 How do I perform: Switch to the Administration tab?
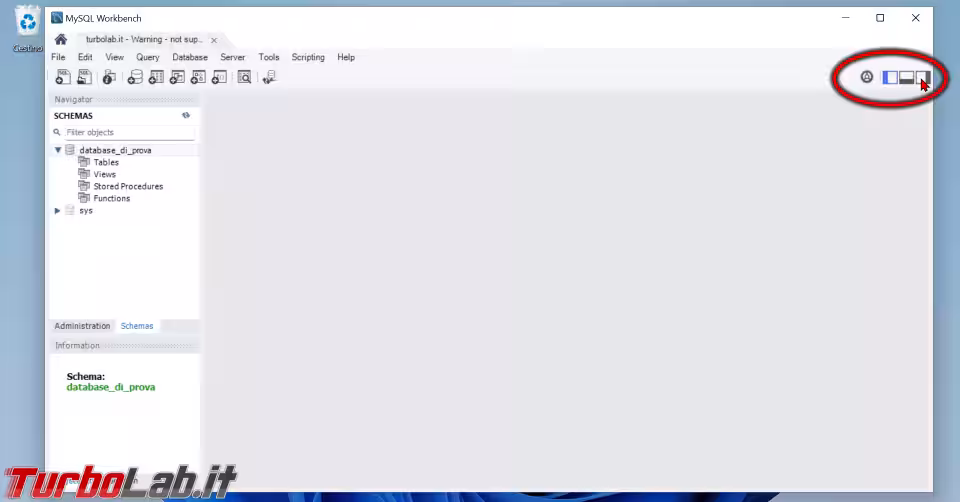pos(82,326)
